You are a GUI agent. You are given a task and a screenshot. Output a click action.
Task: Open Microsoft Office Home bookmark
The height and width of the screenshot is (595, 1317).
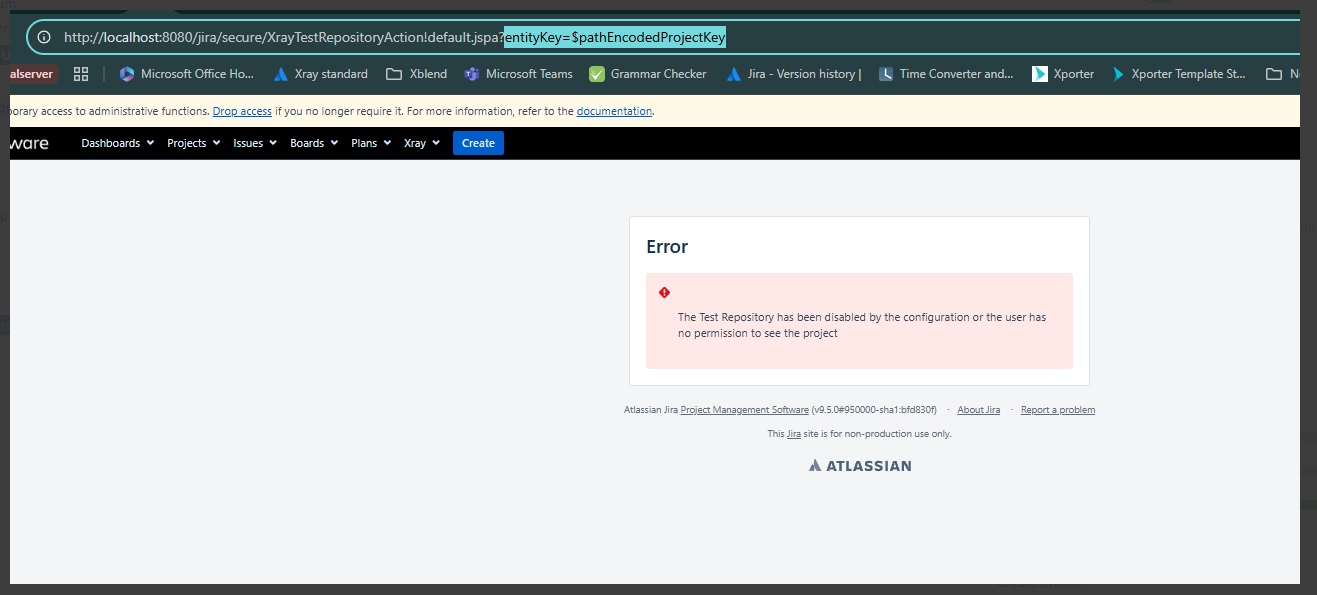187,74
